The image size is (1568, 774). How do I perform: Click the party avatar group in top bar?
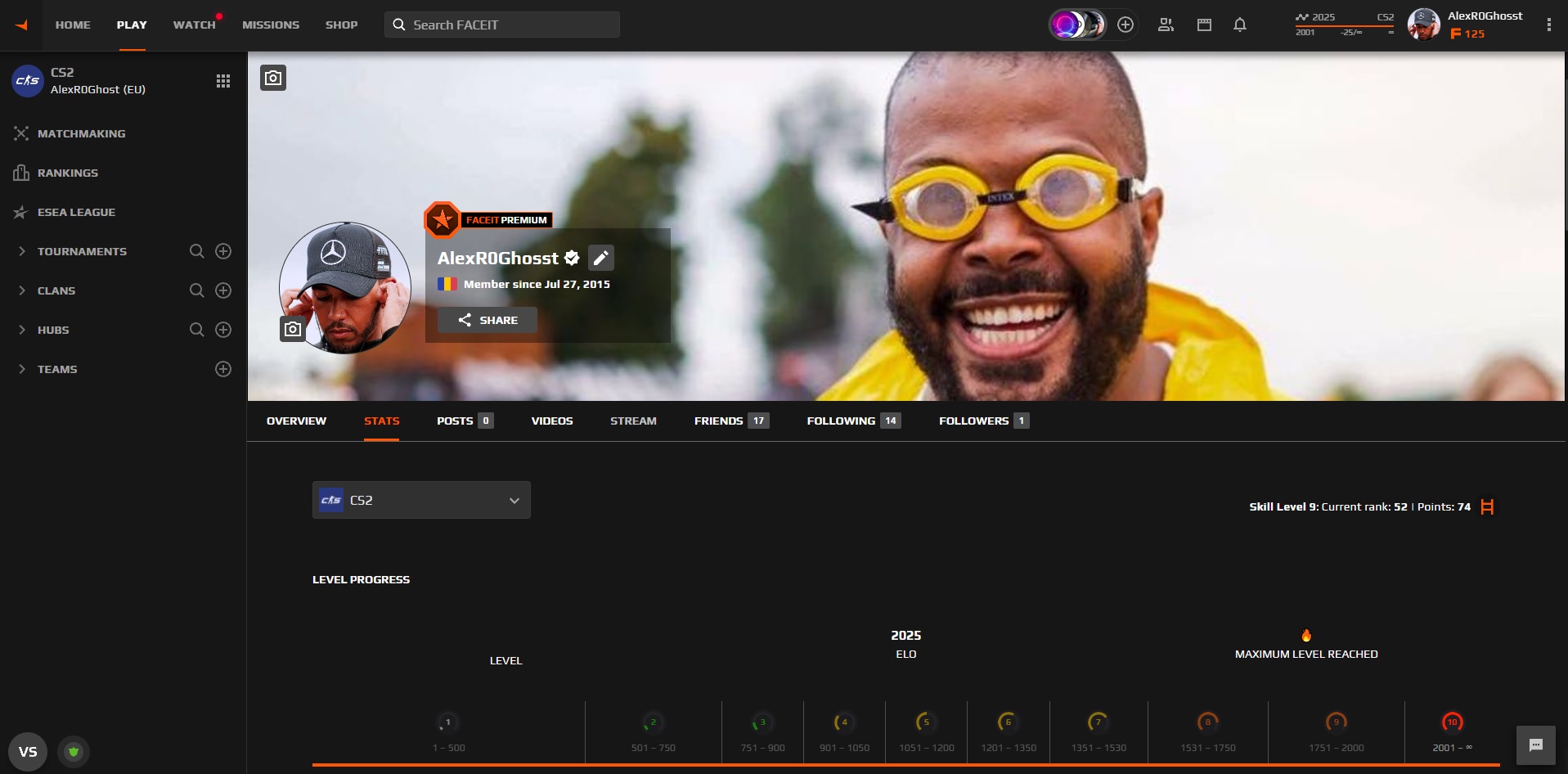[x=1078, y=25]
